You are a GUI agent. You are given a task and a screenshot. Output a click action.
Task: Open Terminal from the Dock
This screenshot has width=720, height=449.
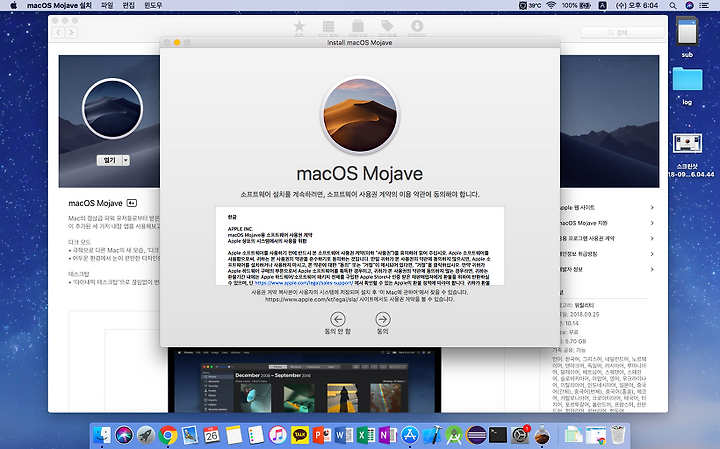(498, 435)
